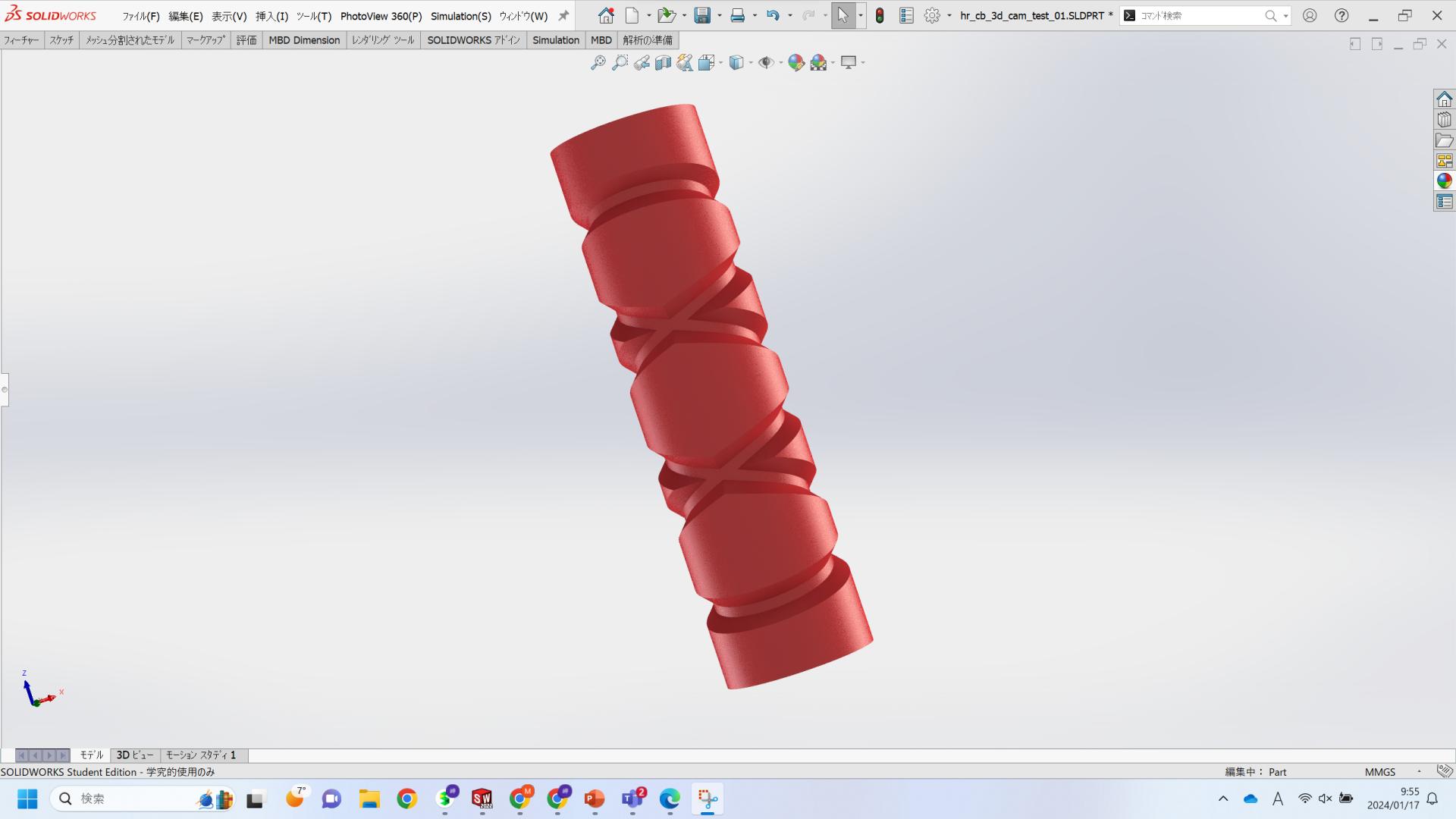This screenshot has width=1456, height=819.
Task: Expand the Display Style dropdown arrow
Action: coord(751,63)
